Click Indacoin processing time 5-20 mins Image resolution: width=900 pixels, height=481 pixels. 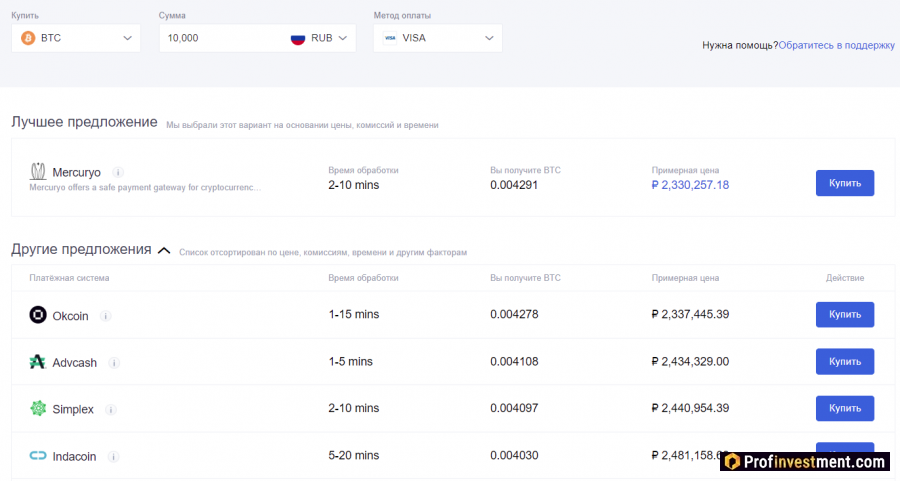pyautogui.click(x=354, y=455)
